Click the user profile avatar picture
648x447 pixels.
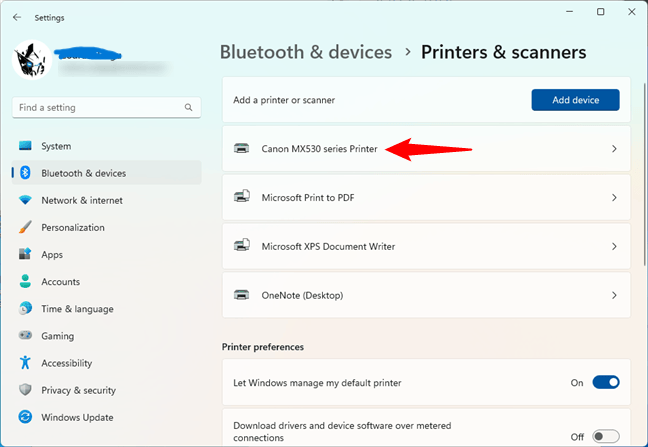(x=32, y=59)
